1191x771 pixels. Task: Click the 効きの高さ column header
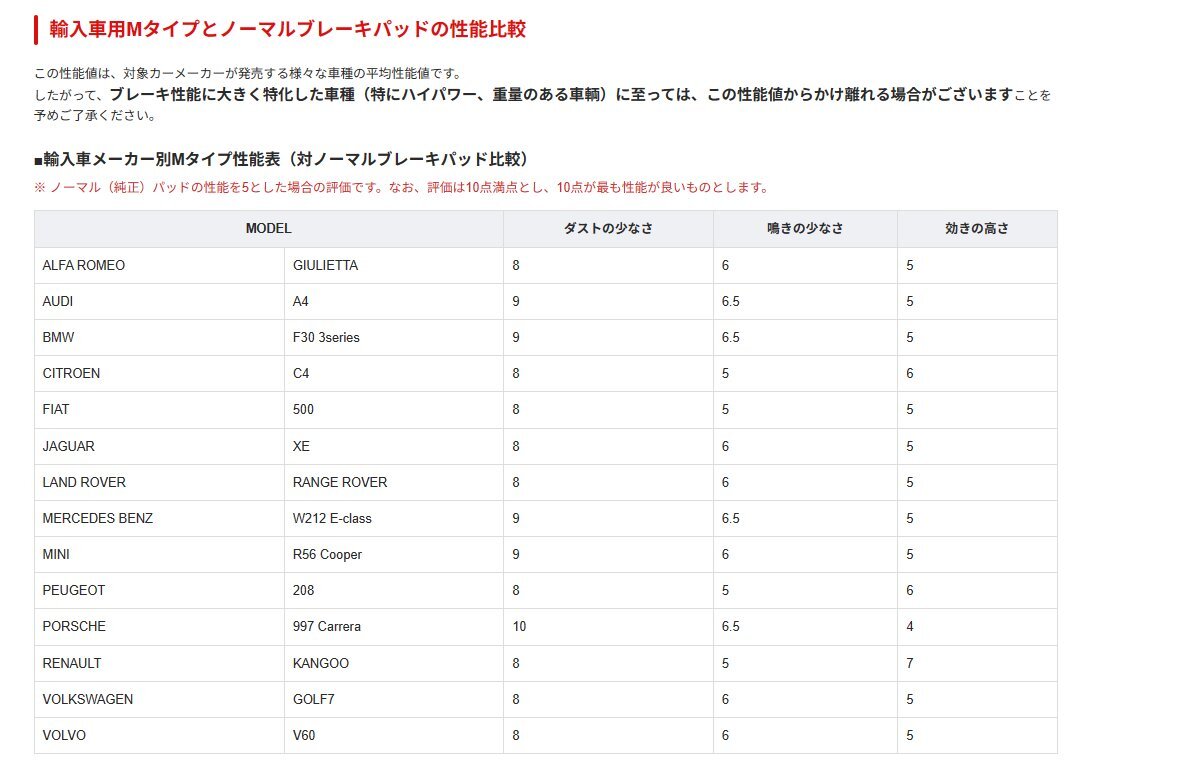tap(976, 229)
